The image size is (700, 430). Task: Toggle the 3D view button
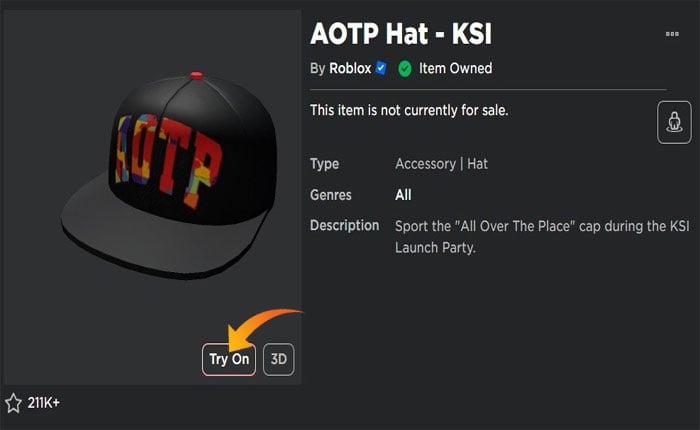[x=278, y=360]
